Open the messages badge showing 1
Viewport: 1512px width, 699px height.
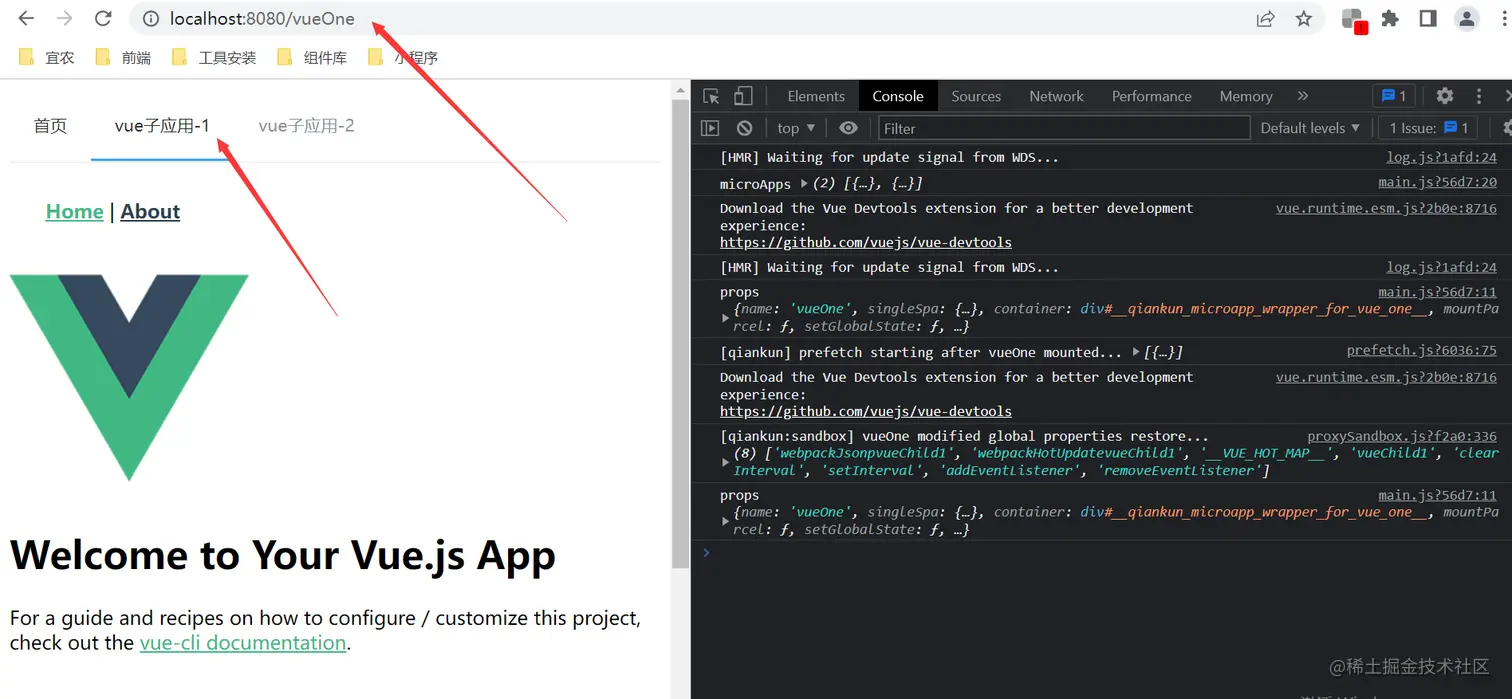coord(1393,96)
